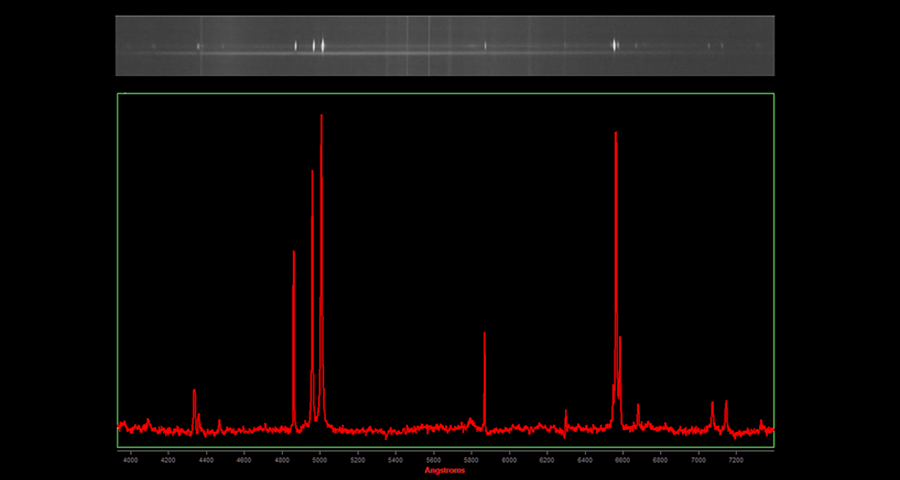
Task: Pick the small peak near 6300 Angstroms
Action: click(x=565, y=411)
